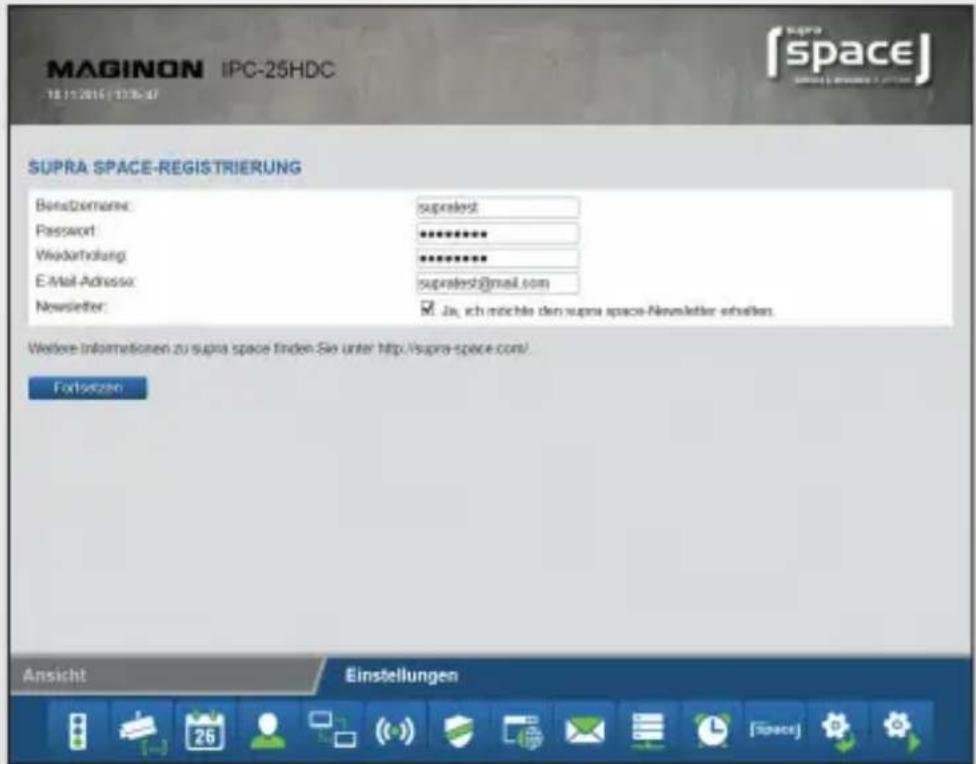Click the Newsletter label
Image resolution: width=976 pixels, height=764 pixels.
click(71, 306)
